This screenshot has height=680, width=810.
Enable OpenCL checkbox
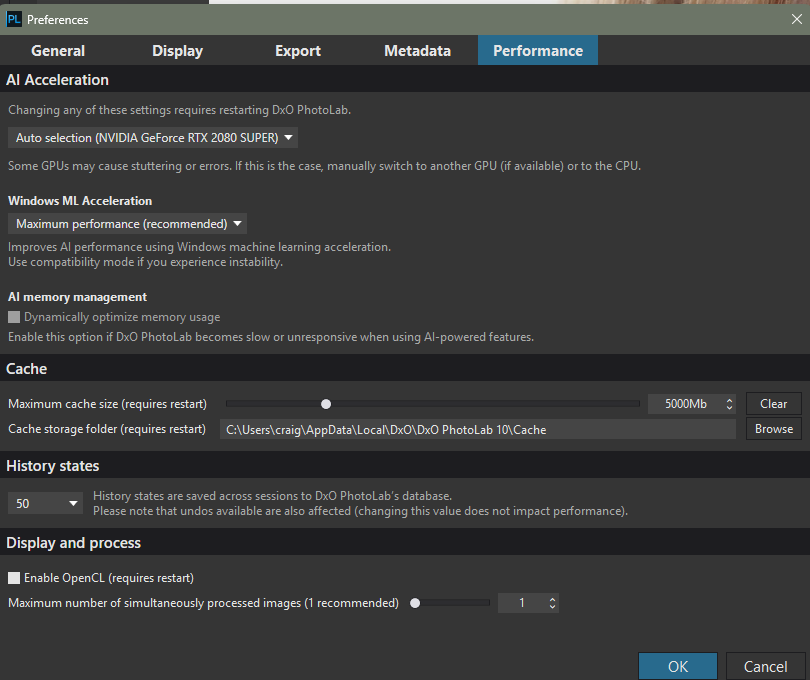[x=14, y=578]
